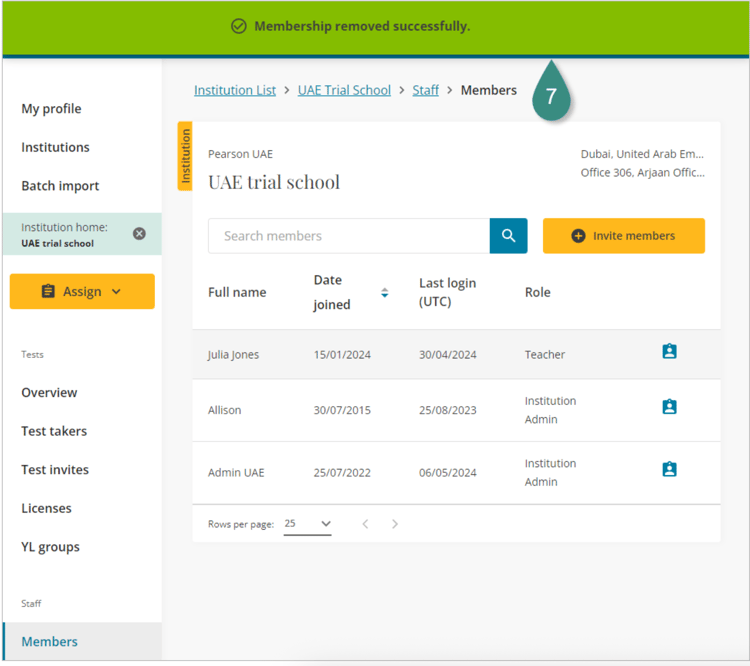Open Julia Jones member badge icon
This screenshot has height=666, width=750.
pyautogui.click(x=669, y=352)
